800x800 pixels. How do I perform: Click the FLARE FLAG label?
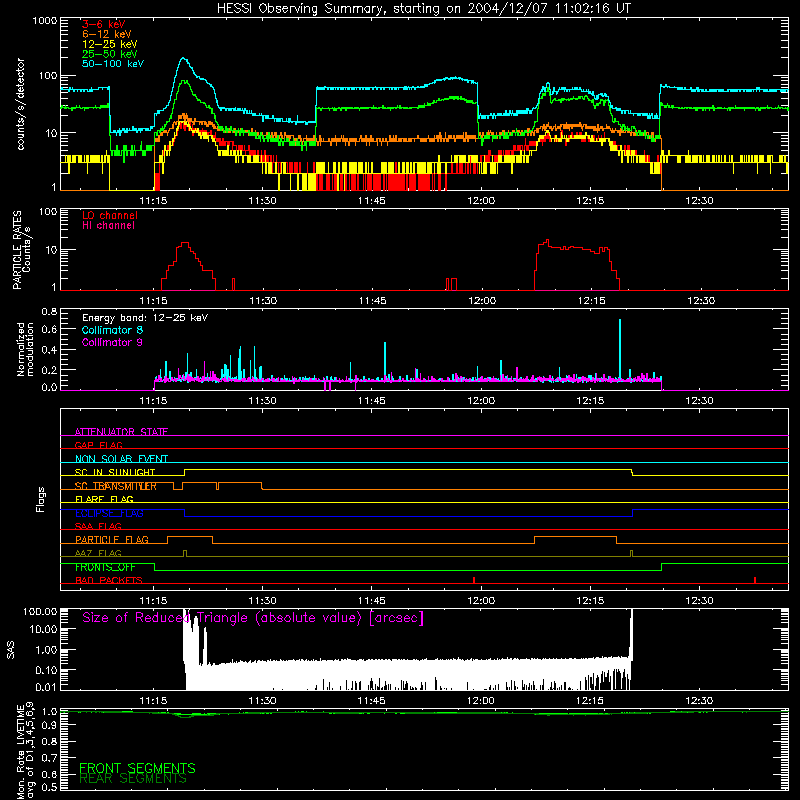[104, 499]
